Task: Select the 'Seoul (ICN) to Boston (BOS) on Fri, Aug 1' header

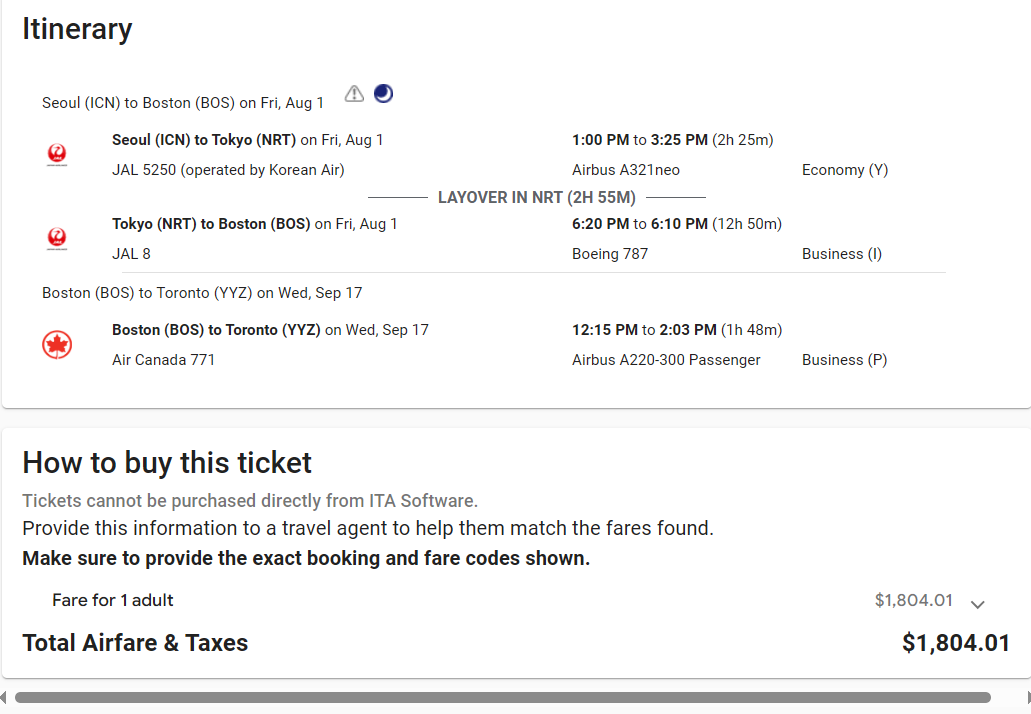Action: click(x=183, y=103)
